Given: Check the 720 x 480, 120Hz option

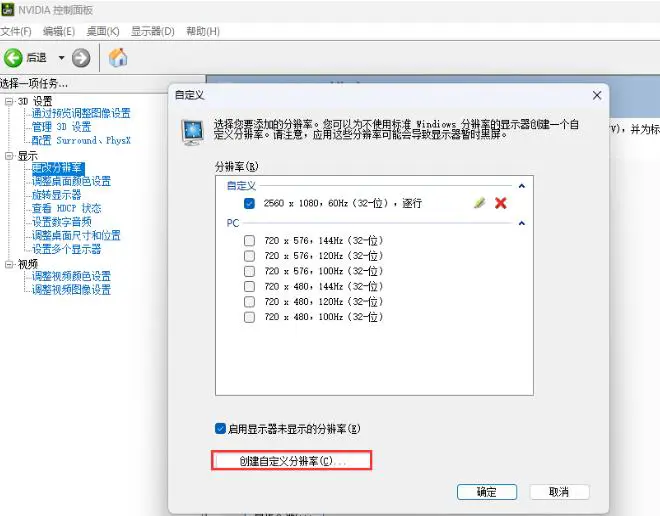Looking at the screenshot, I should coord(249,301).
